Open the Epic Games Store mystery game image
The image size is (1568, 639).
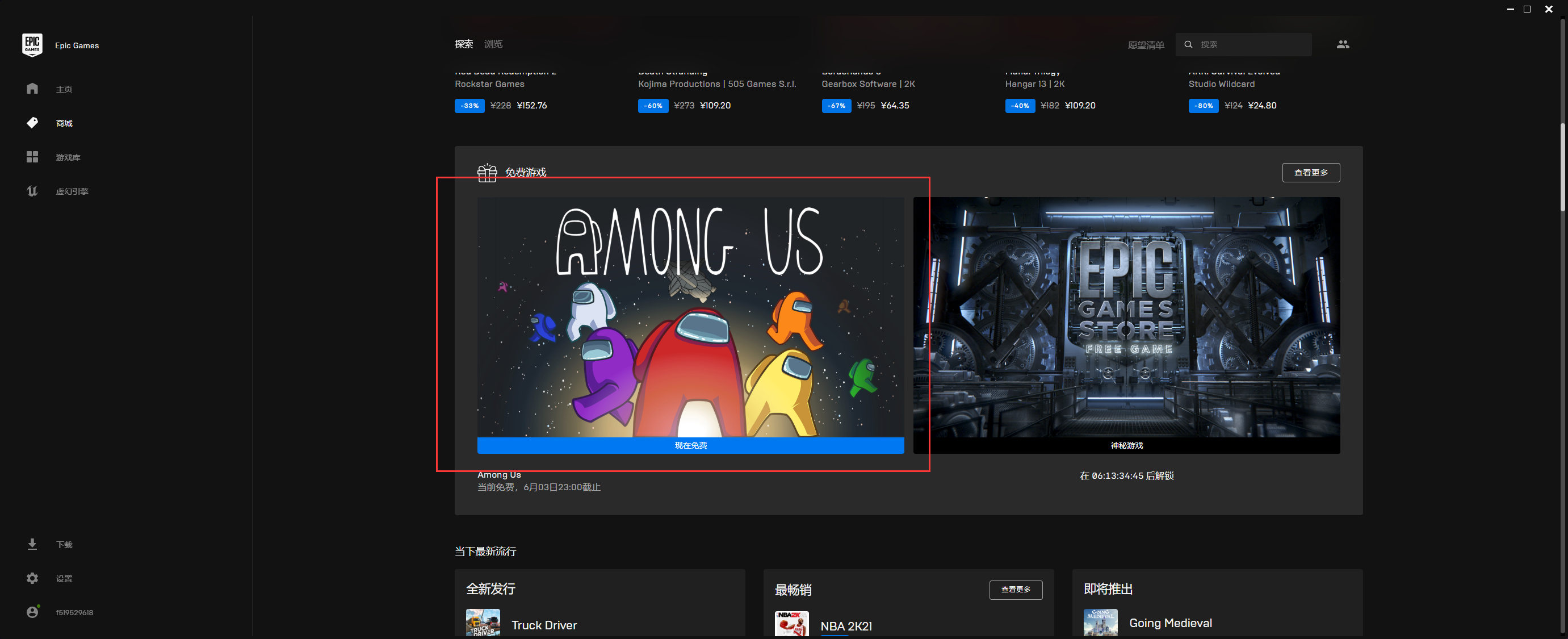point(1127,317)
